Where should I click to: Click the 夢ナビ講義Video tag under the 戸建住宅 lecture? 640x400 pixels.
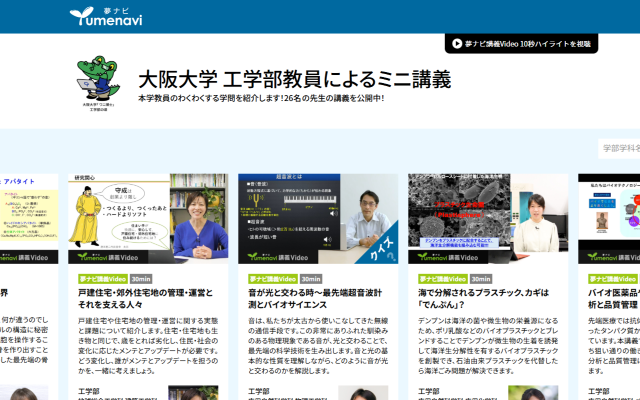pyautogui.click(x=103, y=279)
